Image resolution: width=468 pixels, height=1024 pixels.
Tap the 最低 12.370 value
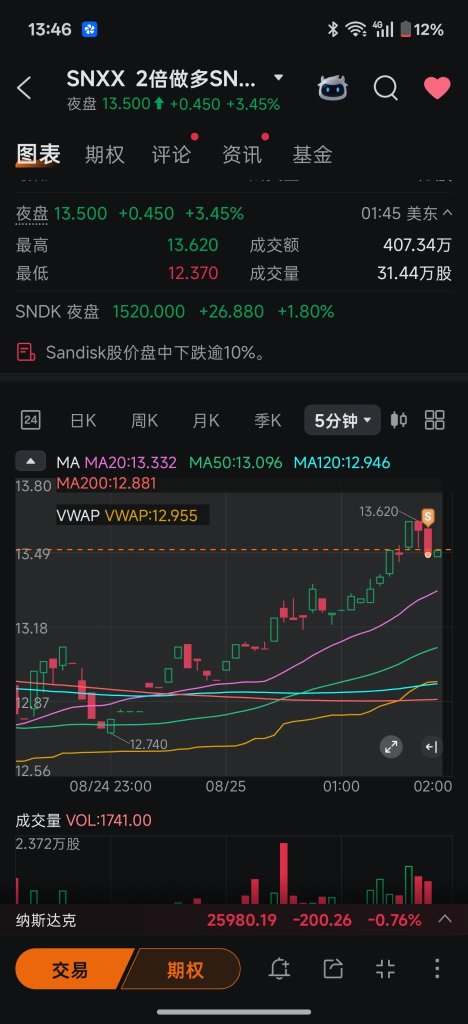coord(193,273)
